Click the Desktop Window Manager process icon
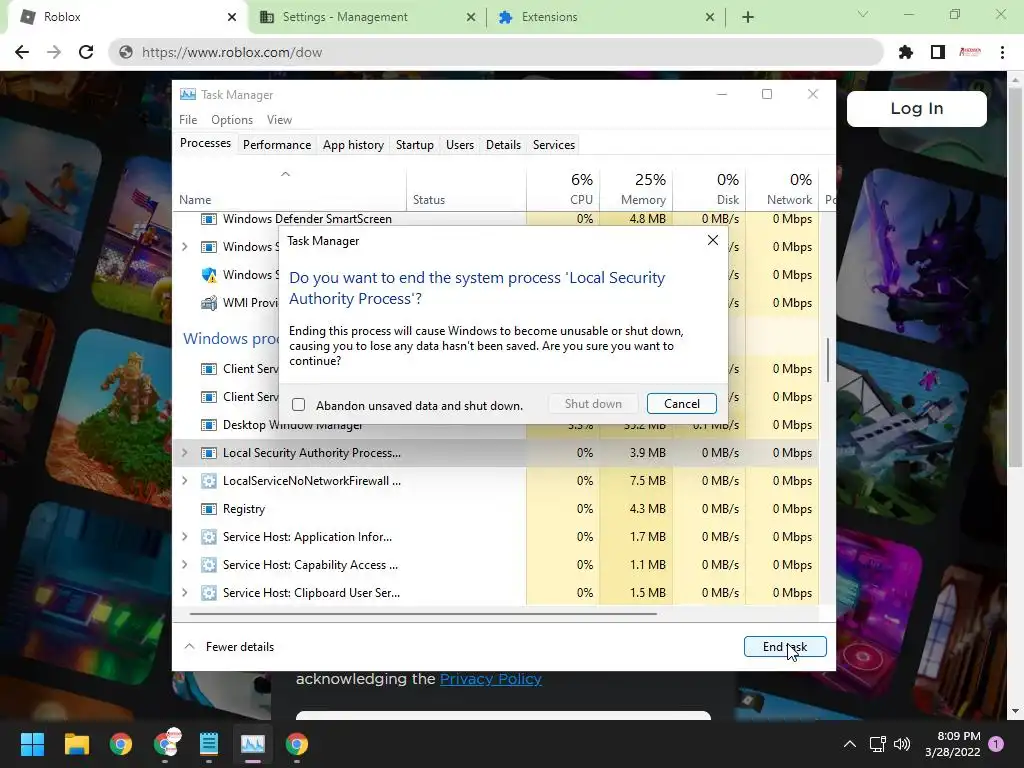The height and width of the screenshot is (768, 1024). click(x=208, y=424)
